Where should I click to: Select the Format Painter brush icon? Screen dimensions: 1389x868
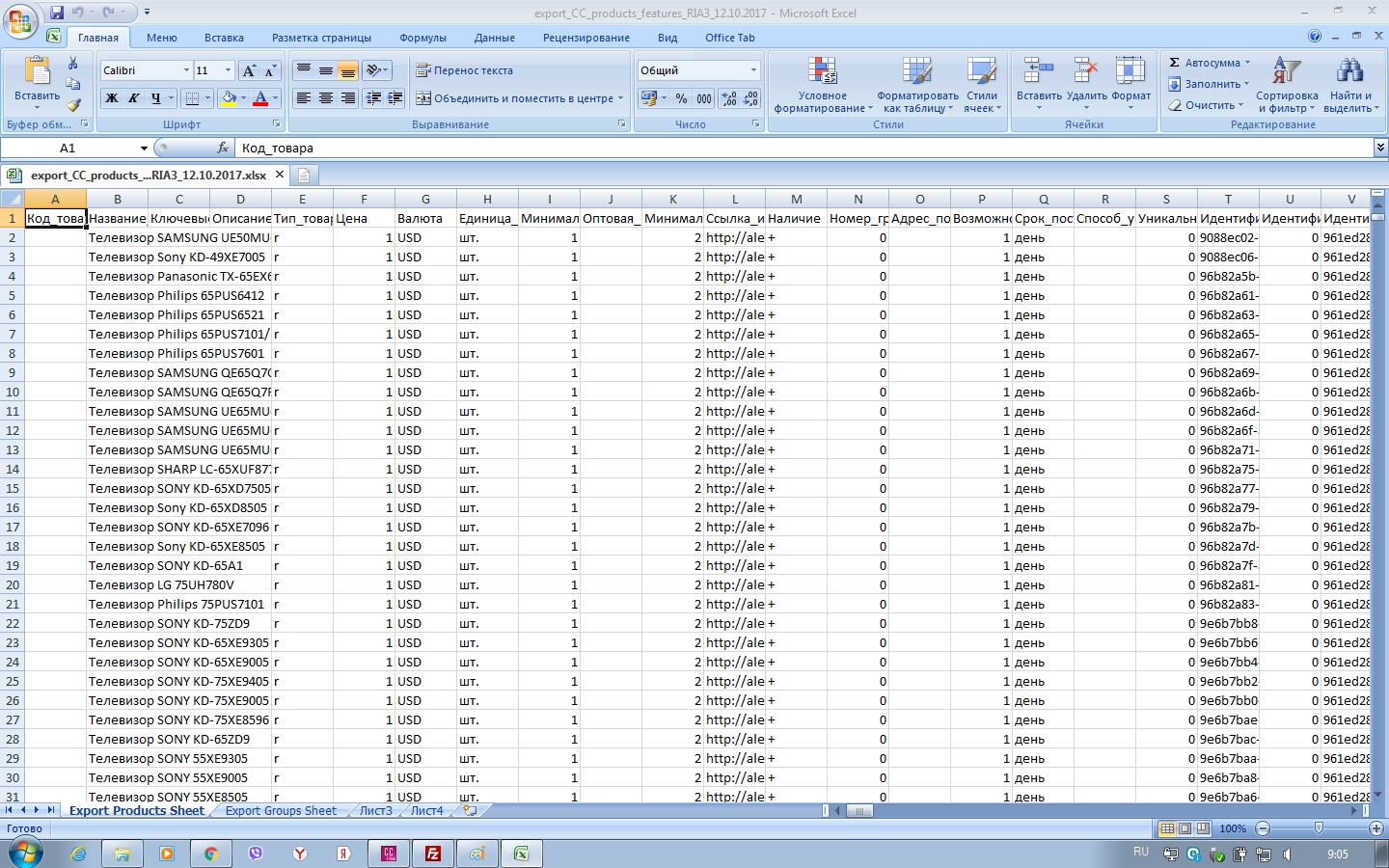coord(72,104)
